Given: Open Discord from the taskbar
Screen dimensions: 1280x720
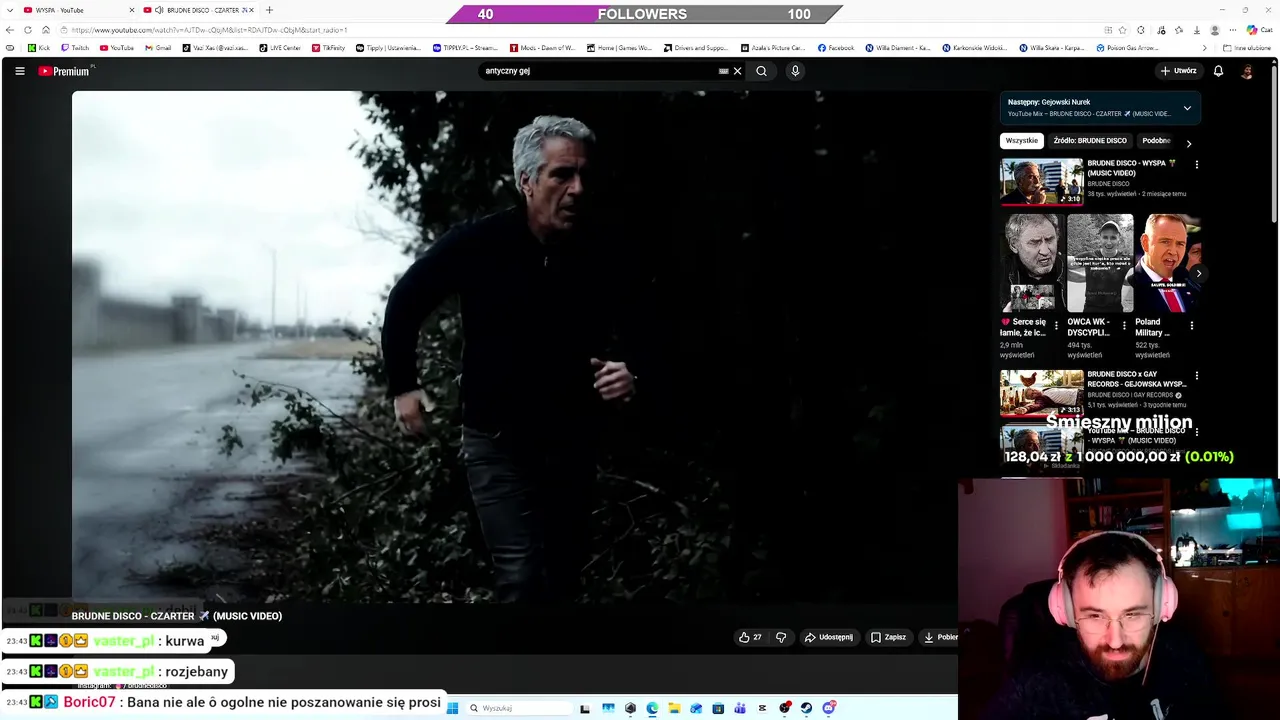Looking at the screenshot, I should pyautogui.click(x=829, y=708).
